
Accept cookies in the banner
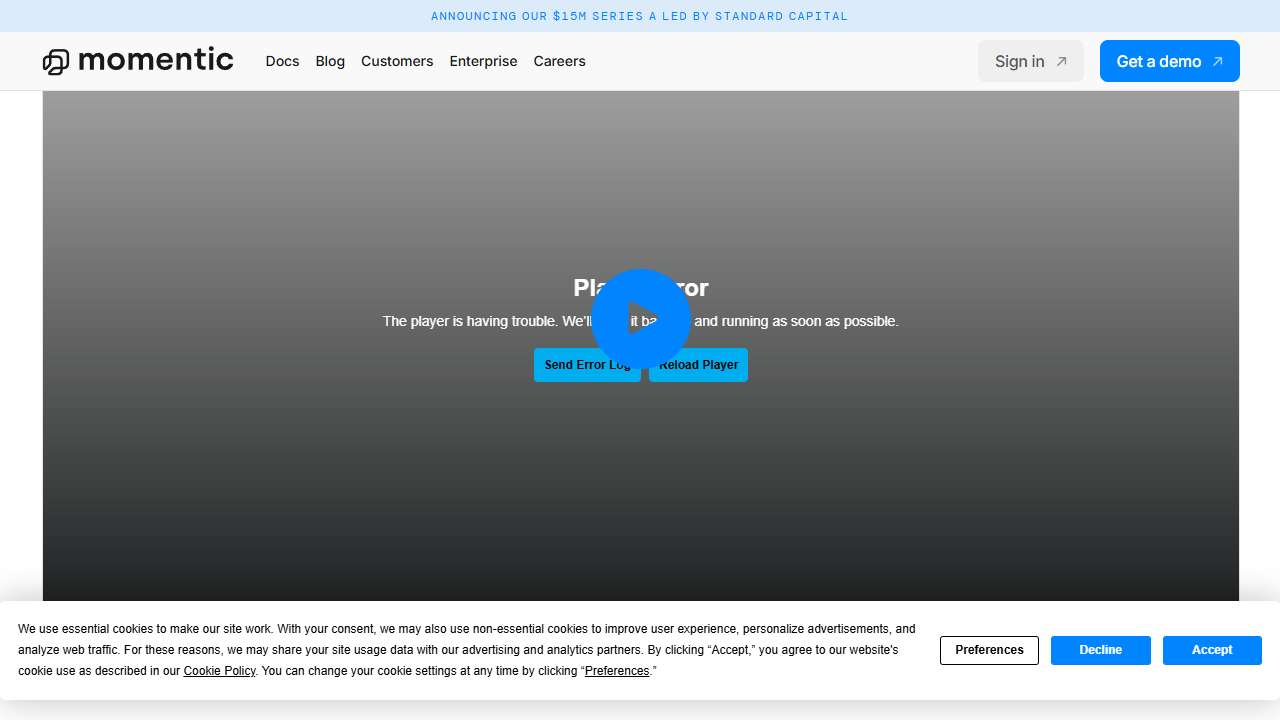point(1212,650)
